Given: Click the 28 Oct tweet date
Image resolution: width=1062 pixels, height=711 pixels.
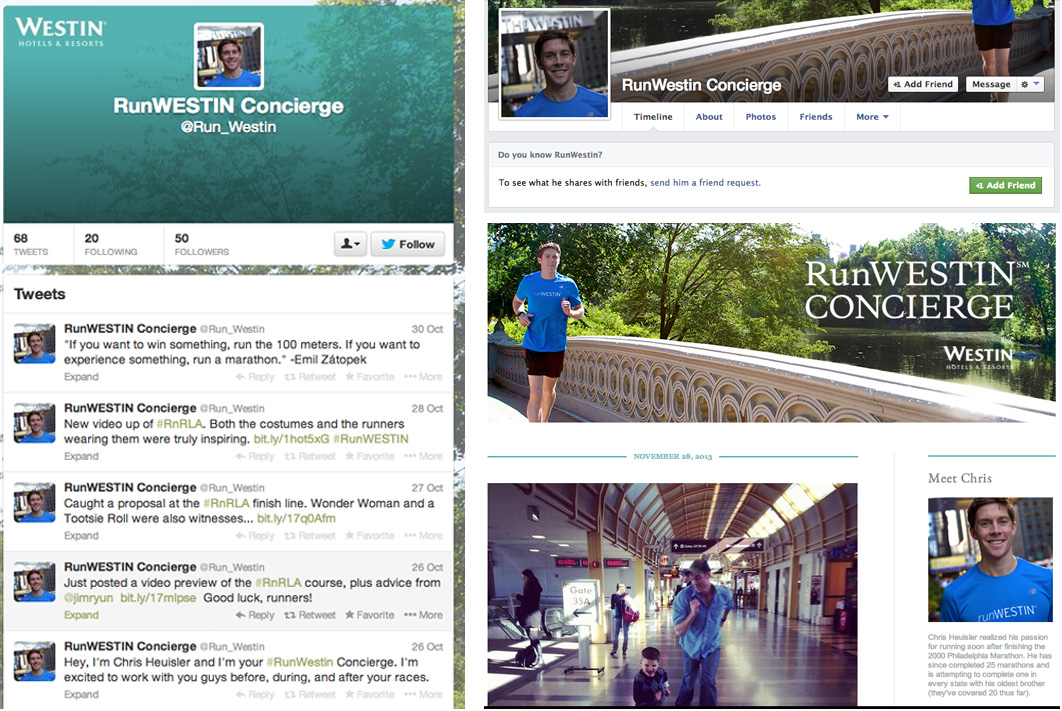Looking at the screenshot, I should coord(427,408).
